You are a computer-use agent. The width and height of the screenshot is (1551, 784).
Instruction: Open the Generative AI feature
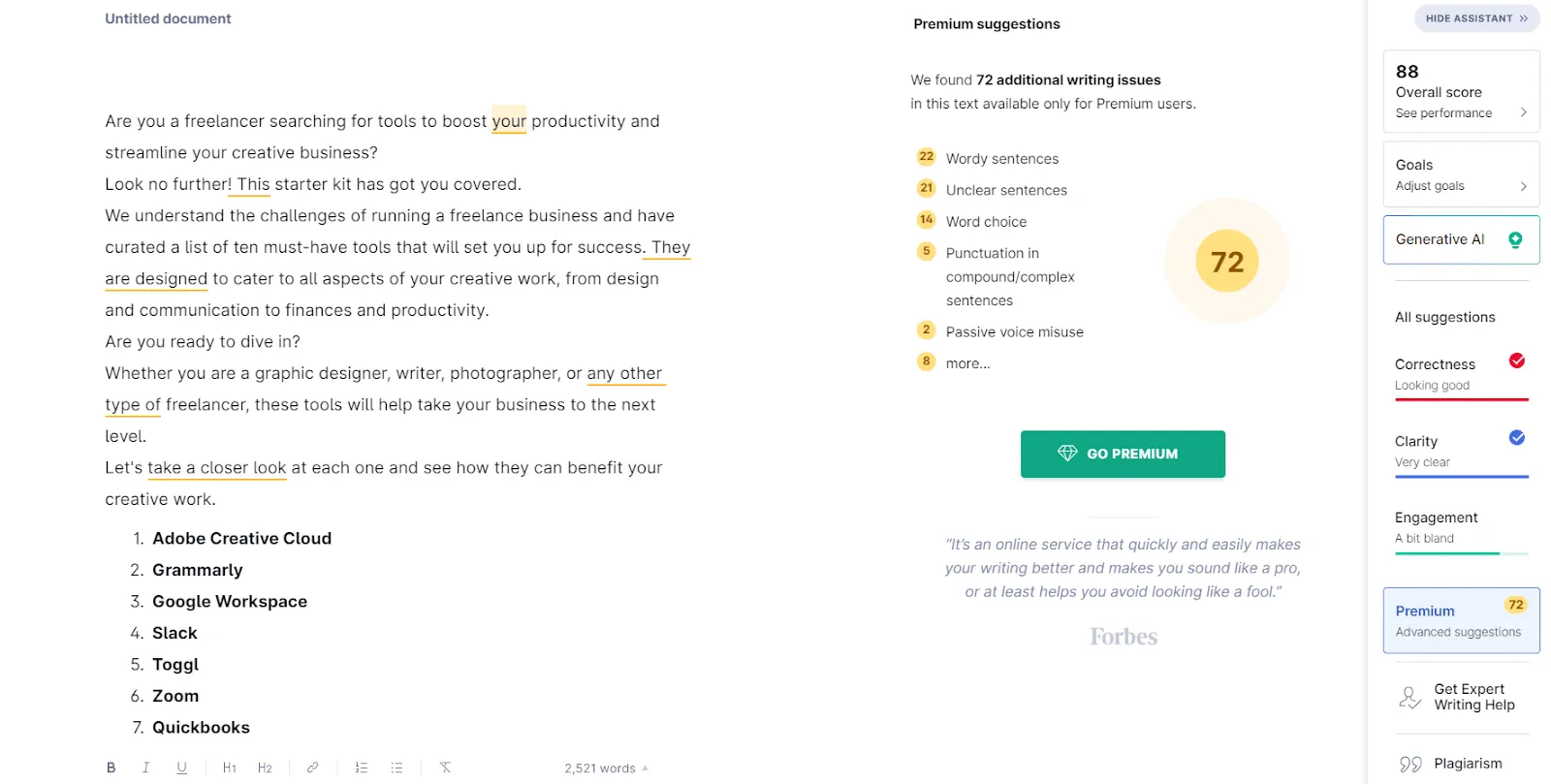click(1461, 239)
